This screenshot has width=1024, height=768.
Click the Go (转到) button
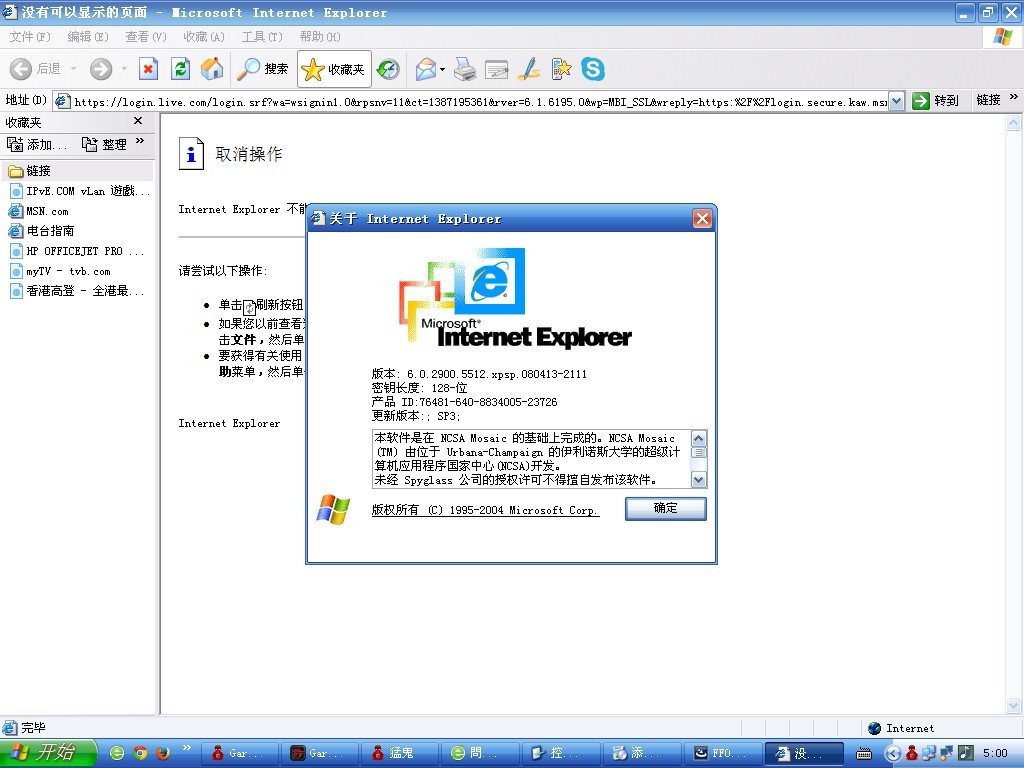click(x=935, y=101)
